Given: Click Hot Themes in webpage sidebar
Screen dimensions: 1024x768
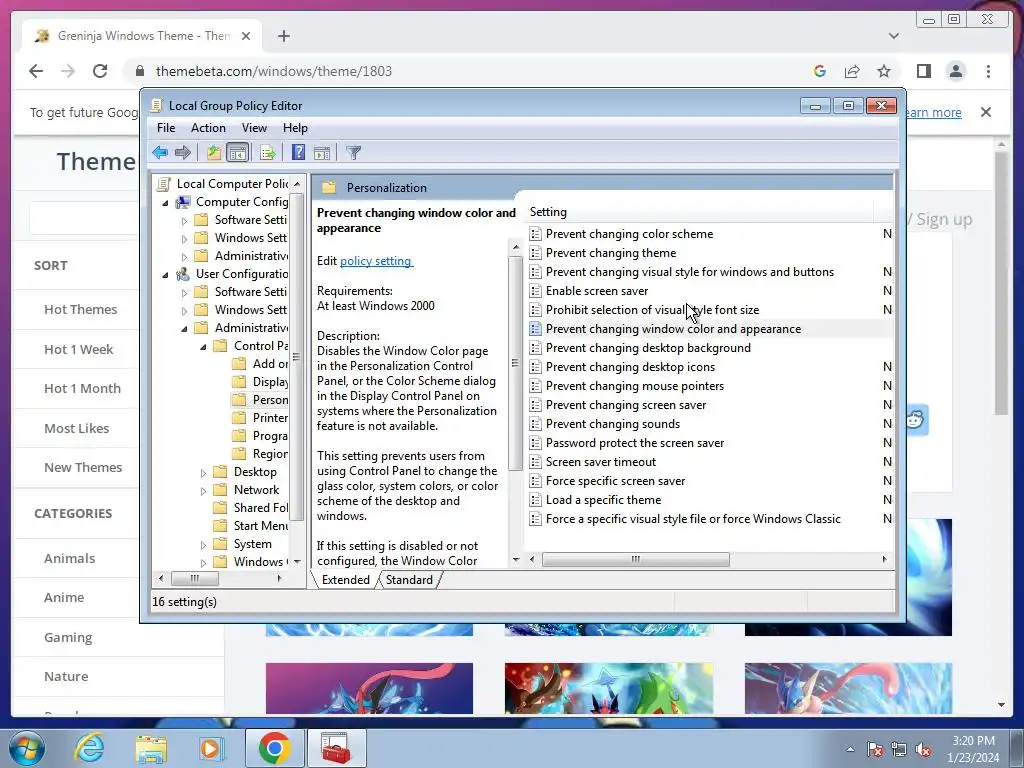Looking at the screenshot, I should coord(80,310).
